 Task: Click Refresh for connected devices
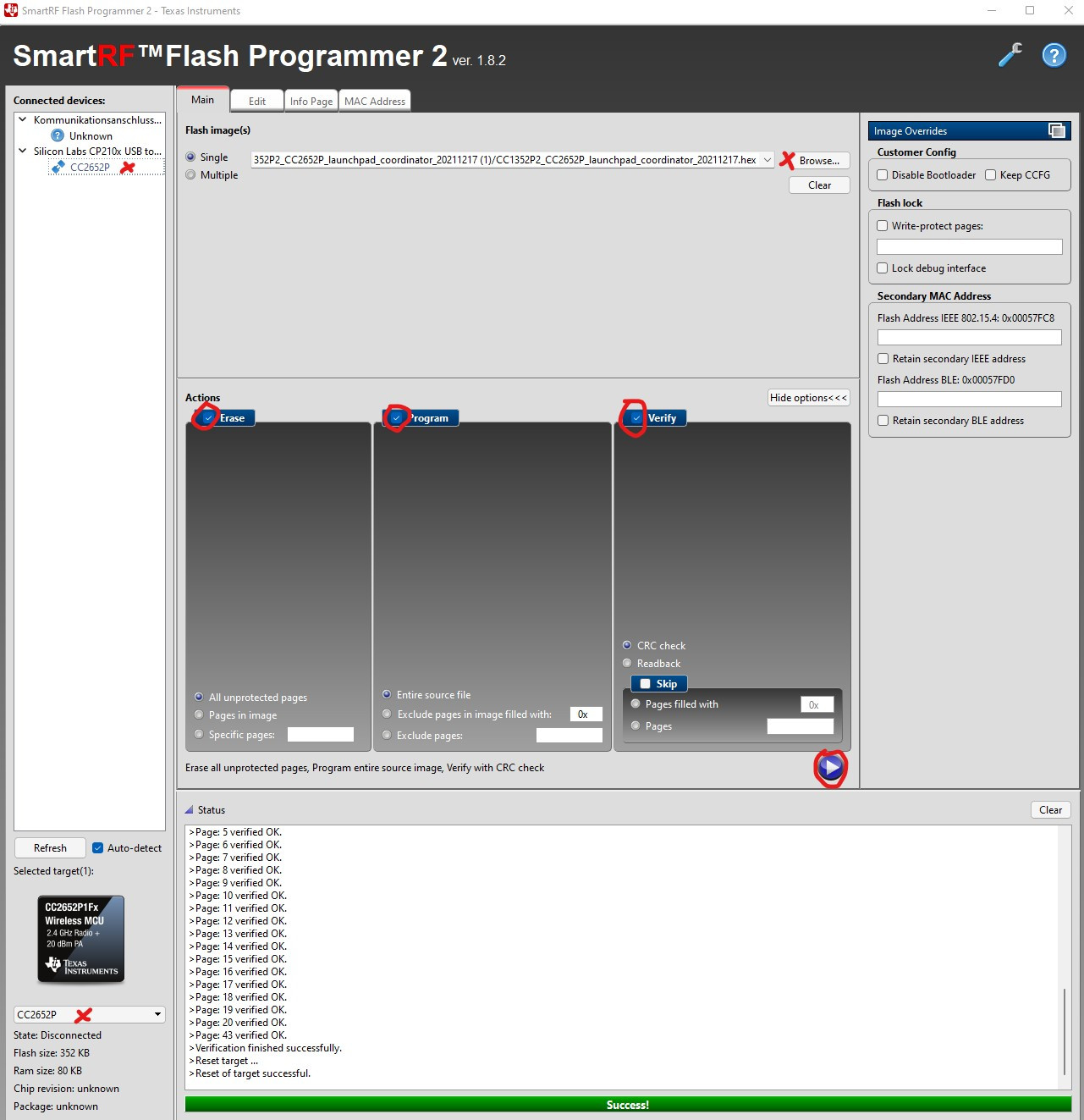click(50, 848)
